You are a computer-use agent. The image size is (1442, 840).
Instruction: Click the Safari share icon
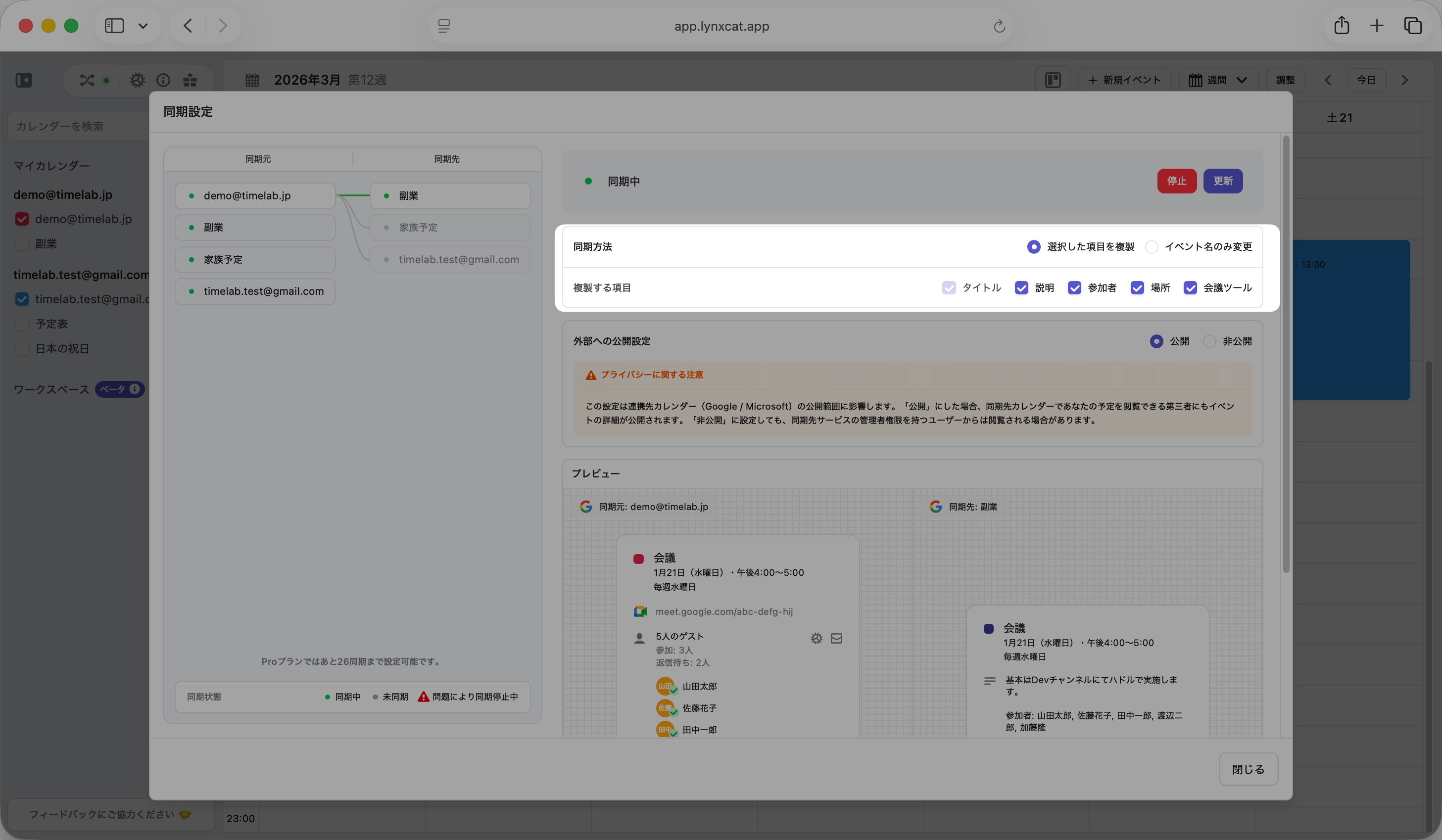click(x=1341, y=26)
